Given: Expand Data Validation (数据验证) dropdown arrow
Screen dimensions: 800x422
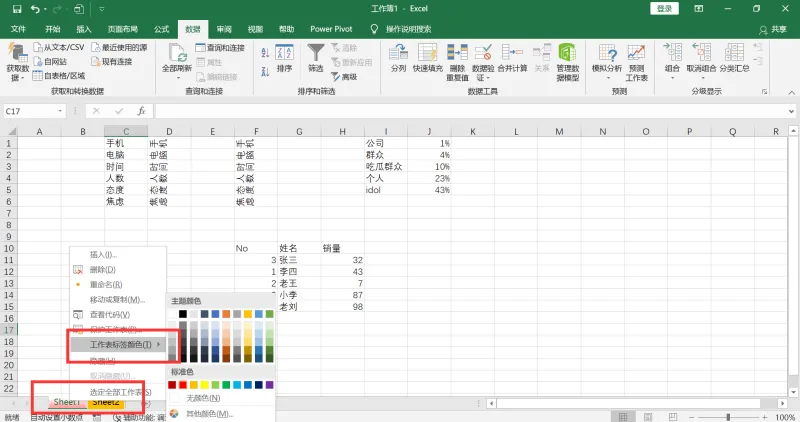Looking at the screenshot, I should tap(488, 78).
